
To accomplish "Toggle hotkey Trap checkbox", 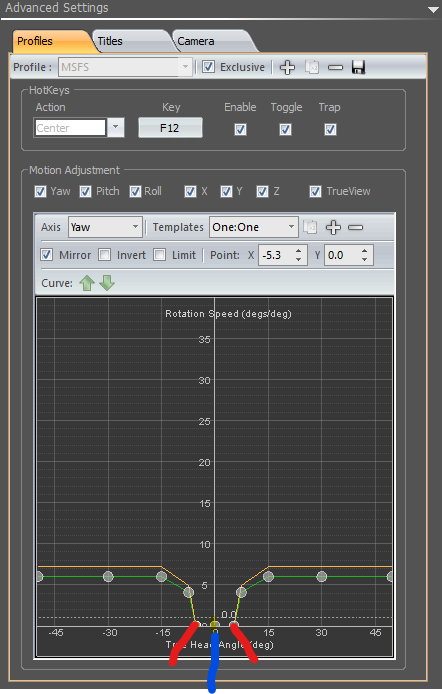I will 330,129.
